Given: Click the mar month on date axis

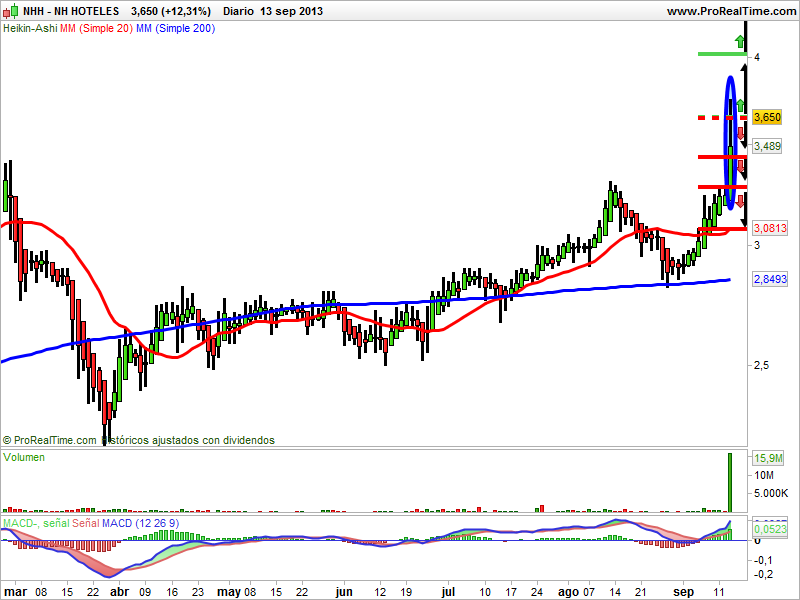Looking at the screenshot, I should [x=16, y=592].
